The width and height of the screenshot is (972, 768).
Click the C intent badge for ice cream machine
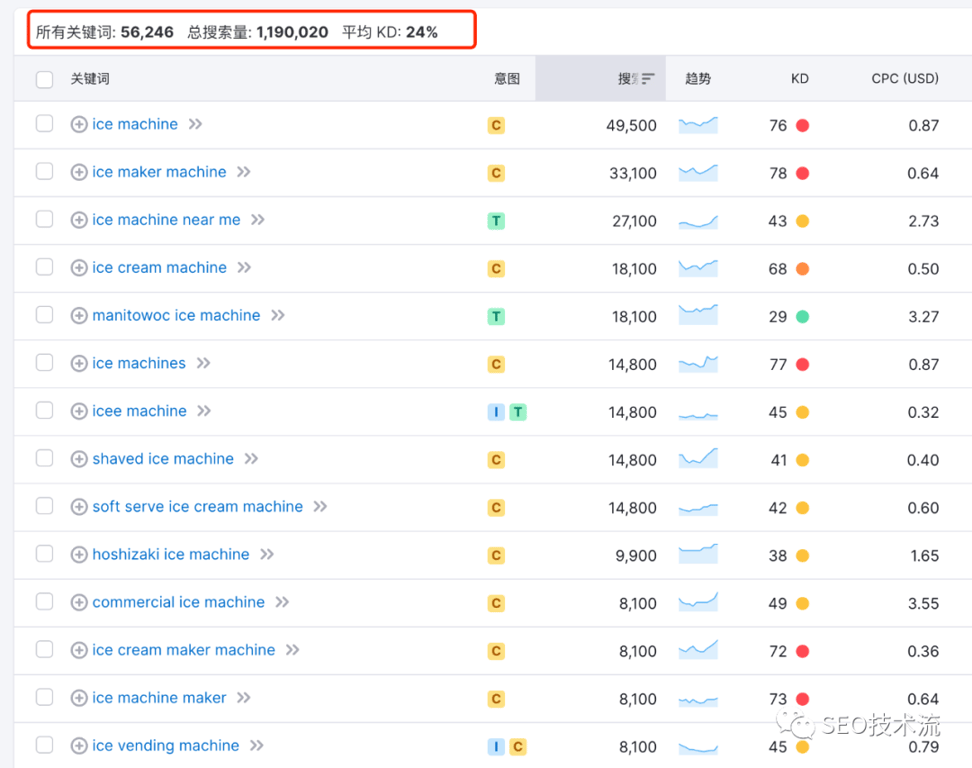coord(496,269)
